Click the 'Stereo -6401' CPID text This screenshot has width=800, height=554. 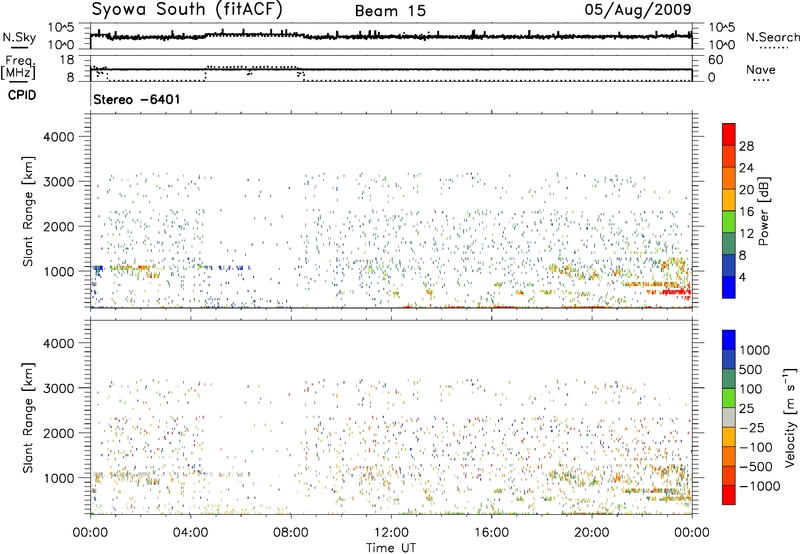coord(137,99)
